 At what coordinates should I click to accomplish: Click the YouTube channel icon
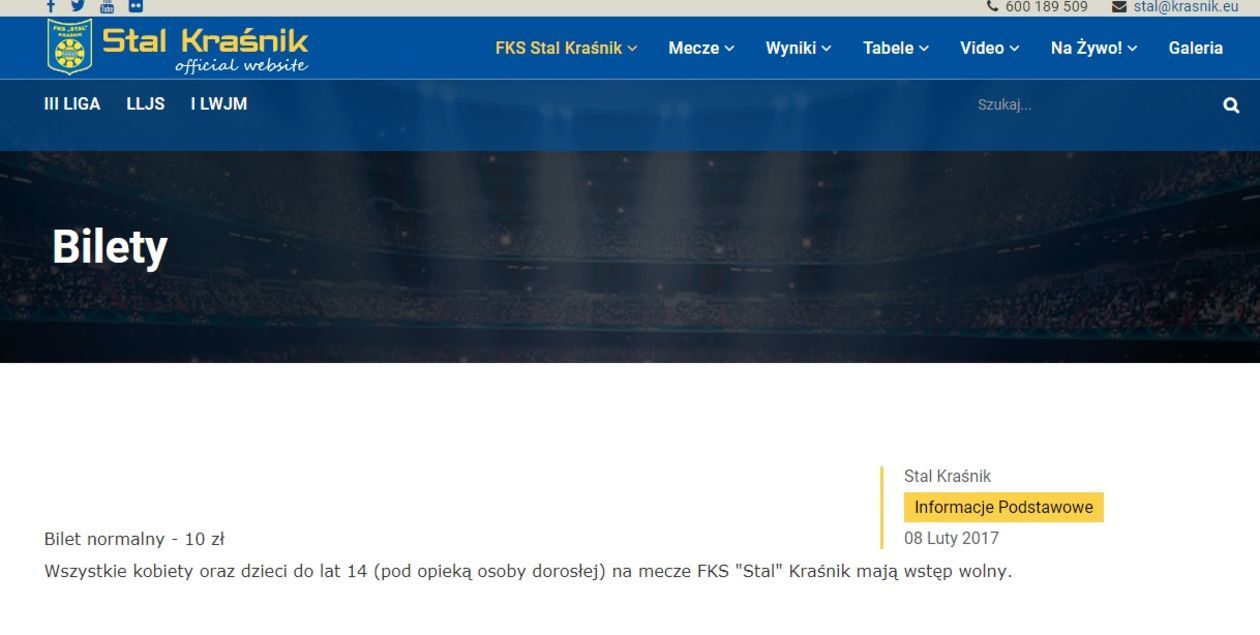point(107,6)
